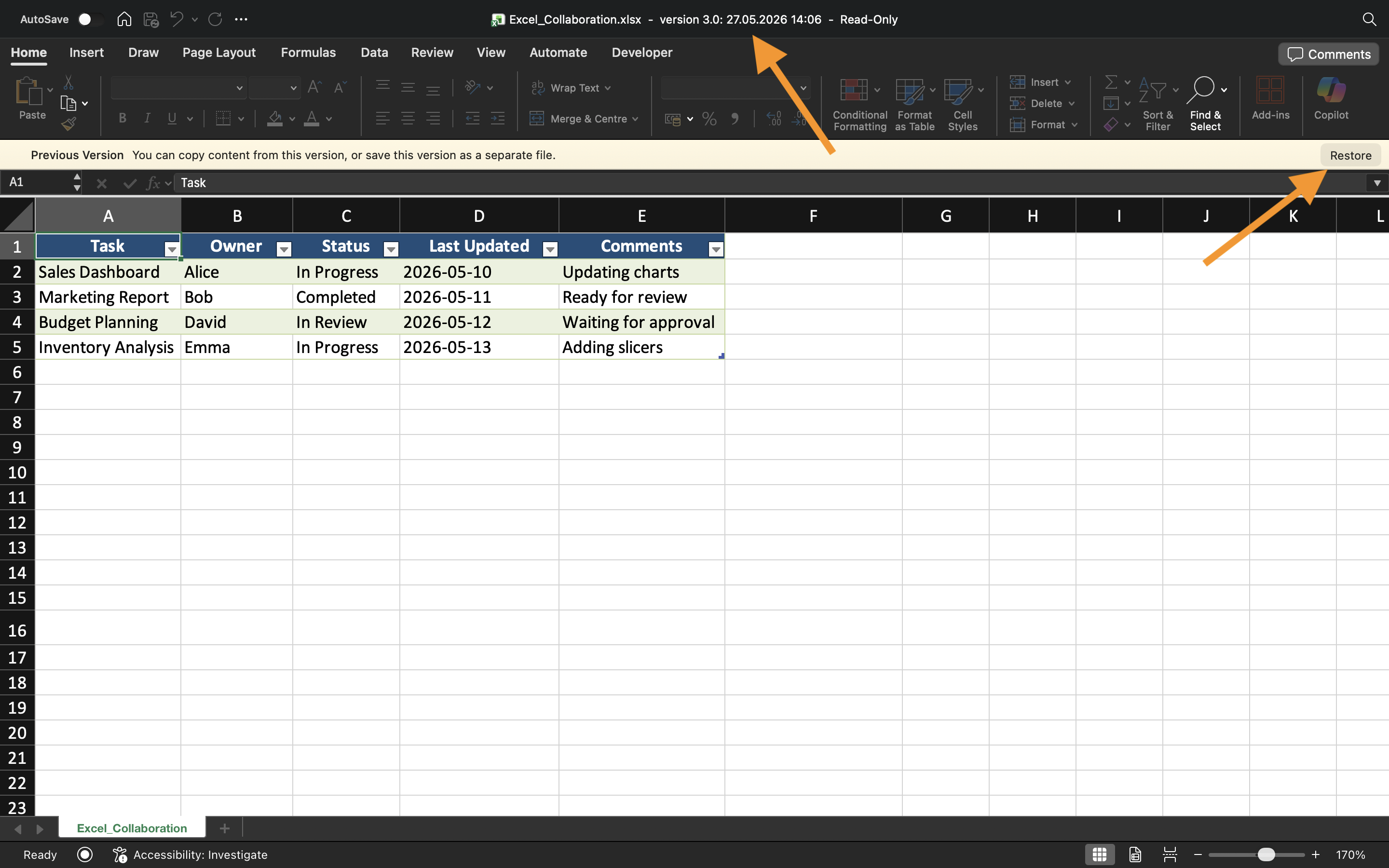Switch to the Formulas tab
The image size is (1389, 868).
(x=308, y=52)
